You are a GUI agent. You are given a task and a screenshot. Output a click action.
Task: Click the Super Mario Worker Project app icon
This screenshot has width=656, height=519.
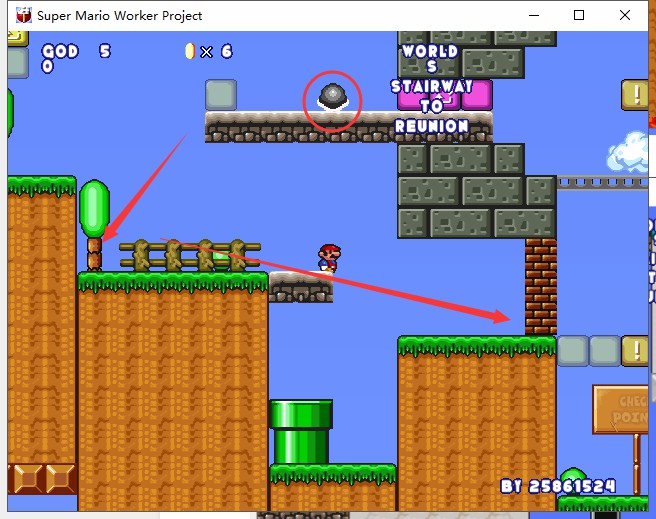(x=23, y=15)
